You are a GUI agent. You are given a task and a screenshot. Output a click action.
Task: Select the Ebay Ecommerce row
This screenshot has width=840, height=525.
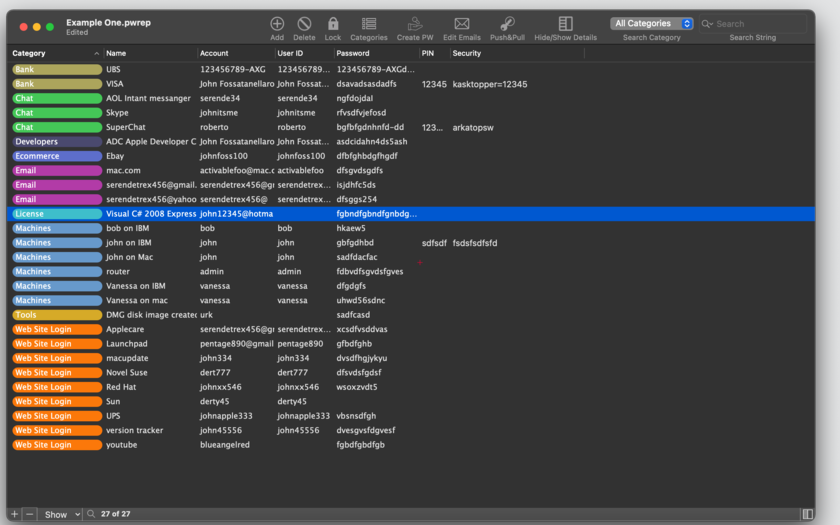411,156
